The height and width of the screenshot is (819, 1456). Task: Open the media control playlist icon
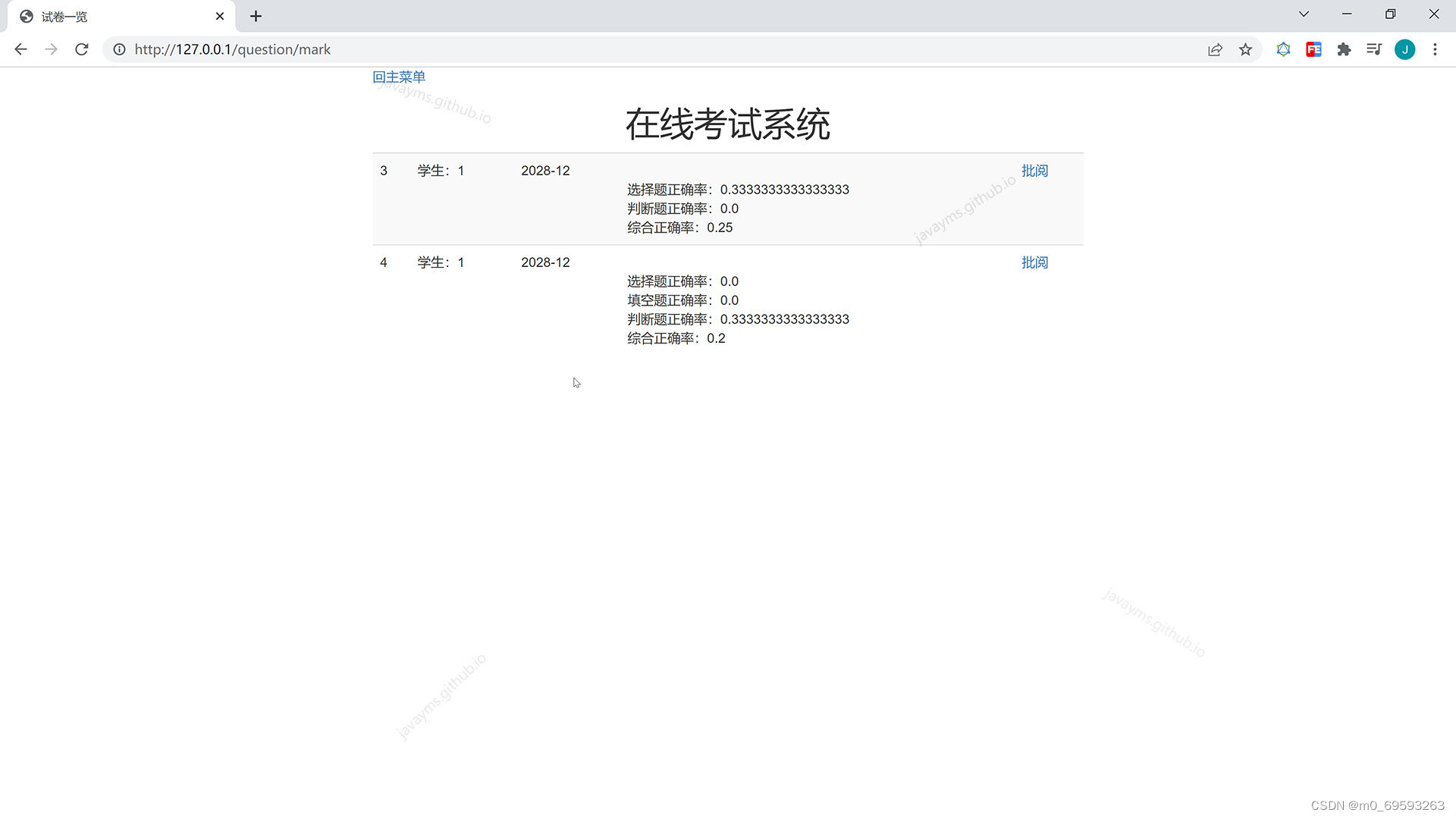pos(1374,49)
